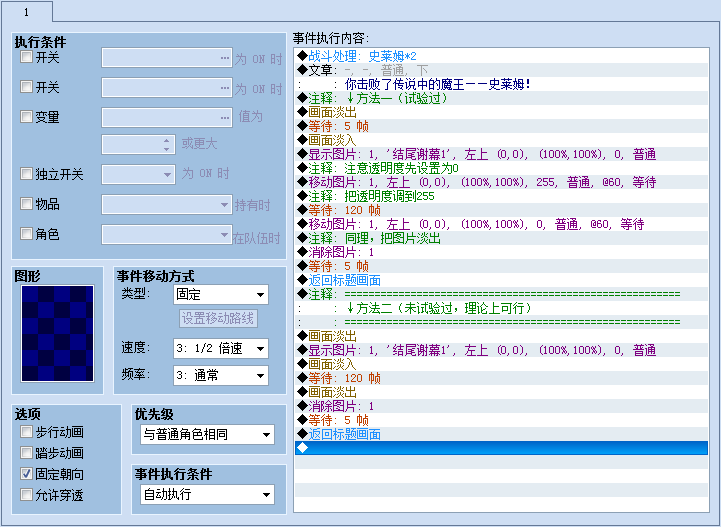Screen dimensions: 721x527
Task: Open the 频率 dropdown showing 通常
Action: tap(221, 375)
